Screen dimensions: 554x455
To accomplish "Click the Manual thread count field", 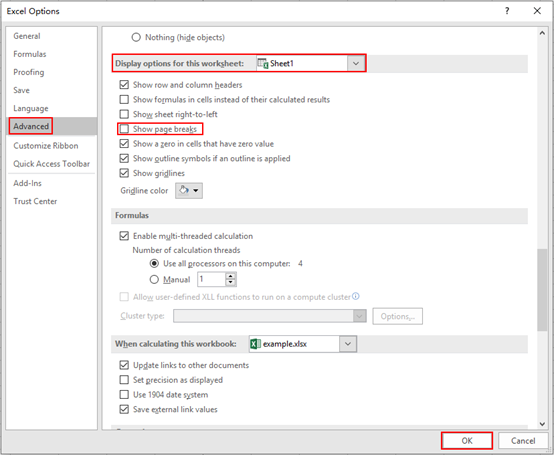I will 211,279.
